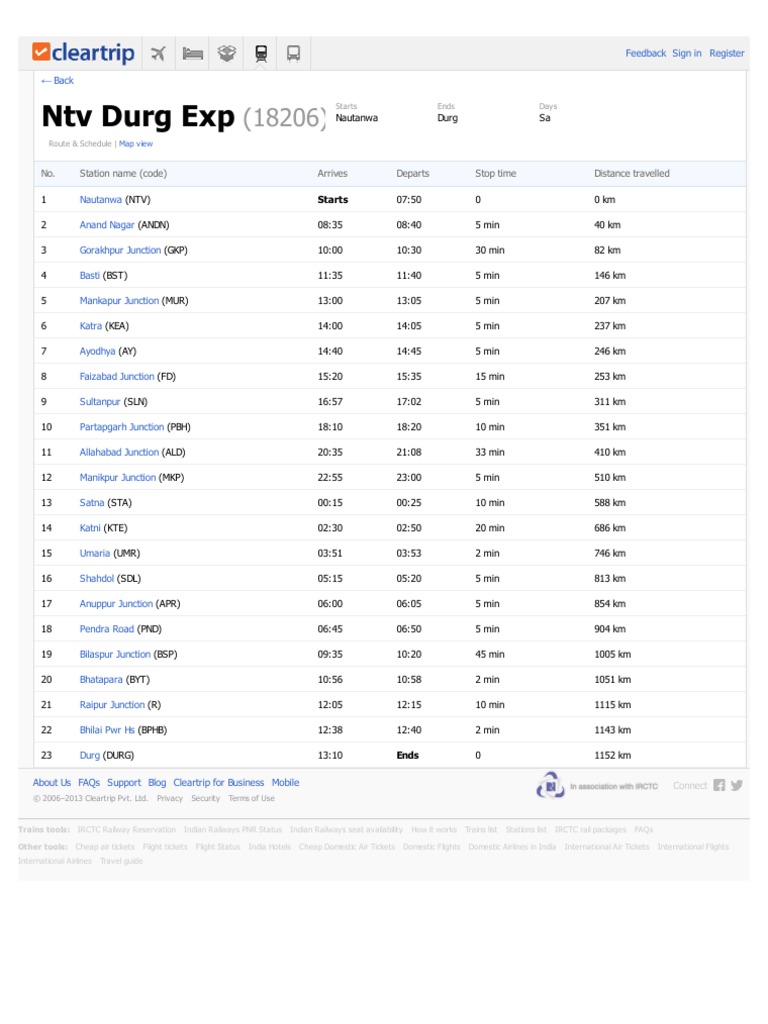Open the Facebook connect icon
Screen dimensions: 768x1024
point(719,785)
